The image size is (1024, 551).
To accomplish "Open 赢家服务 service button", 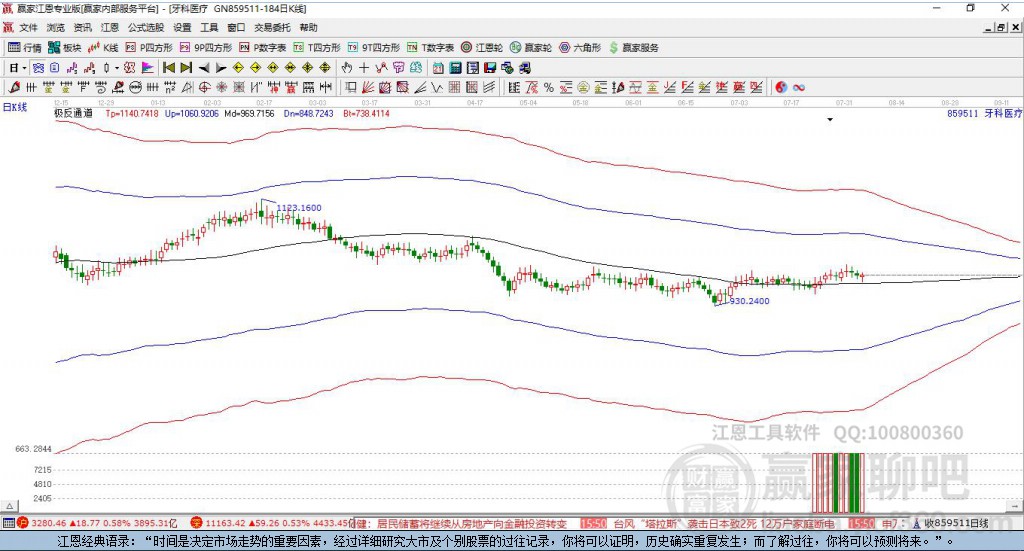I will tap(633, 48).
